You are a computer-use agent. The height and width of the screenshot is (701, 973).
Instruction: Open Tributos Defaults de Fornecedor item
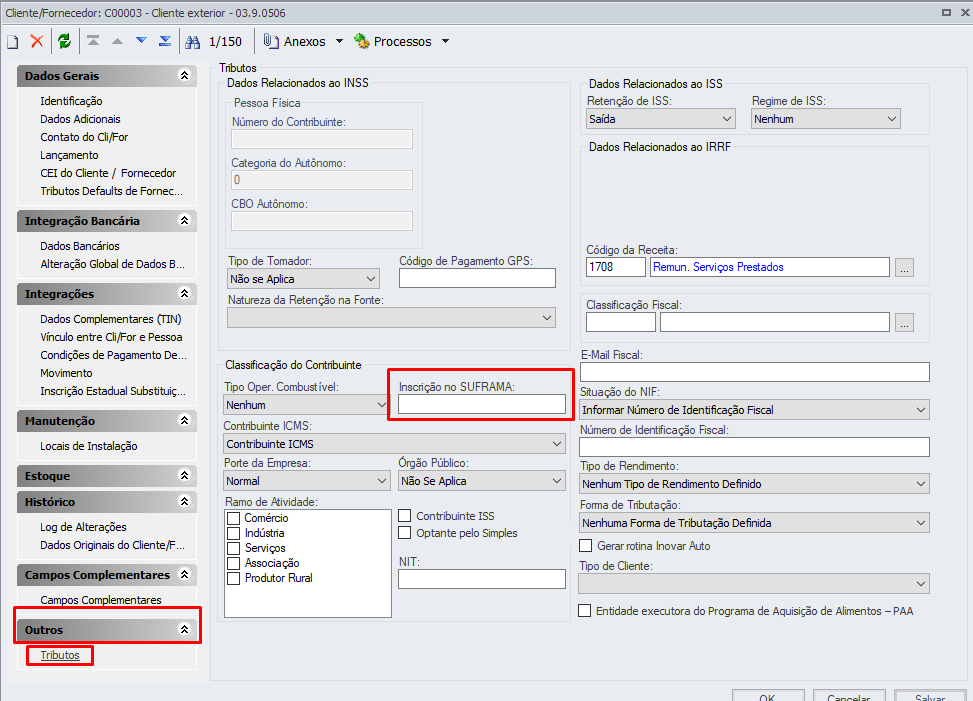tap(112, 191)
